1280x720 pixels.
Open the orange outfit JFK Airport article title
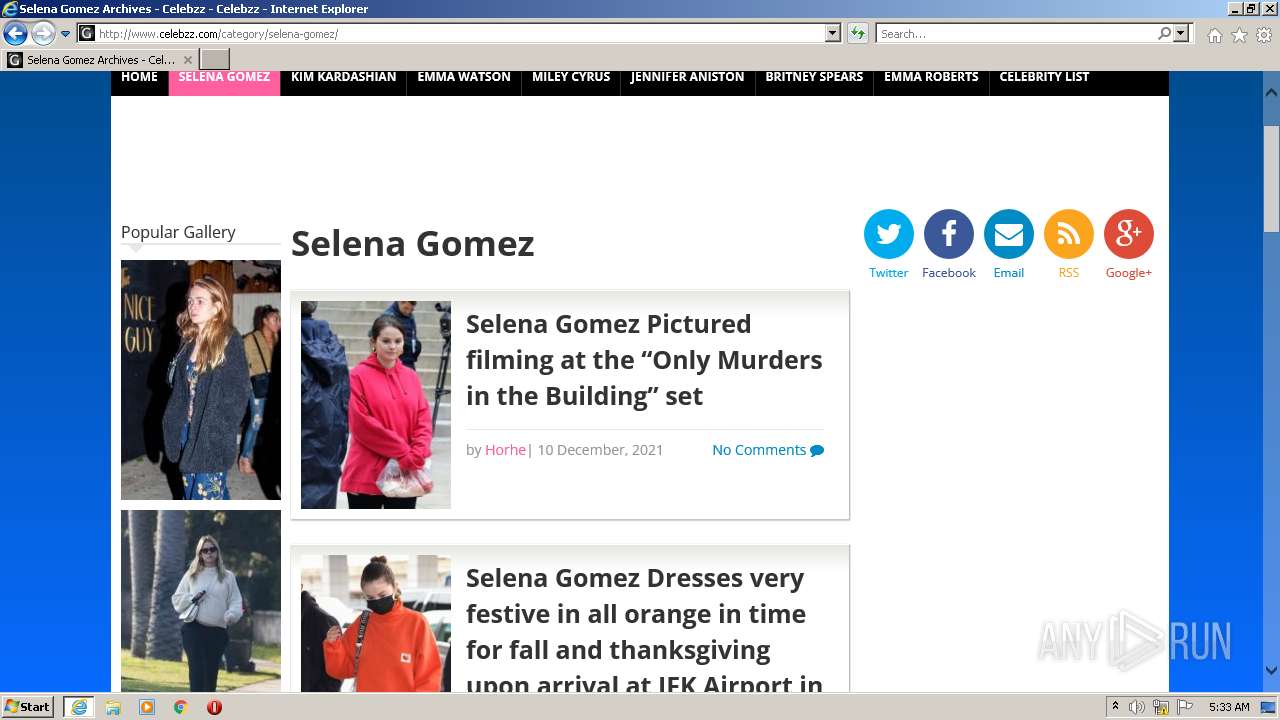[644, 632]
